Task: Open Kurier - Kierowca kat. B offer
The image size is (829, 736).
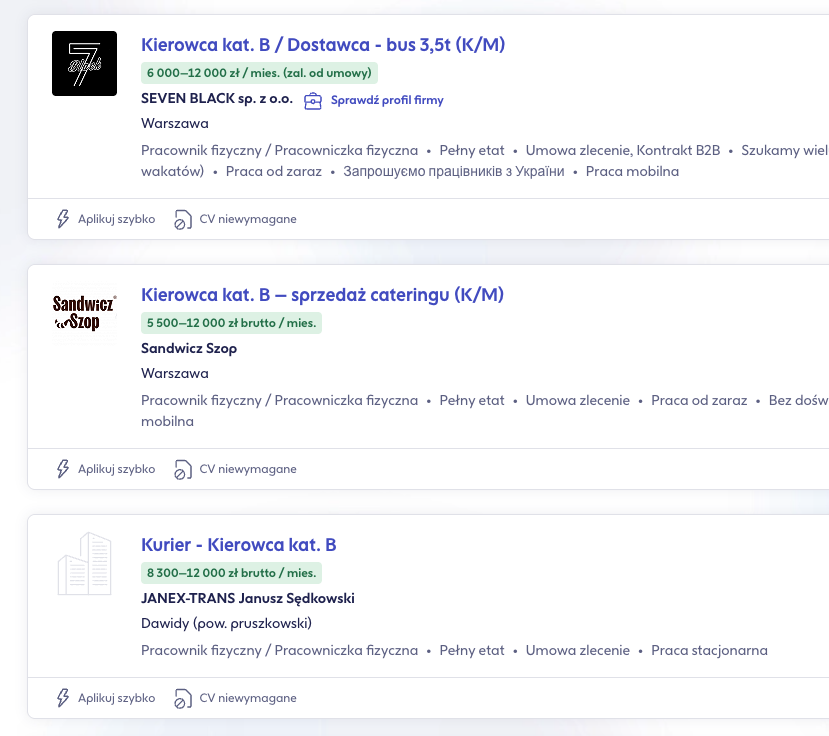Action: (x=238, y=545)
